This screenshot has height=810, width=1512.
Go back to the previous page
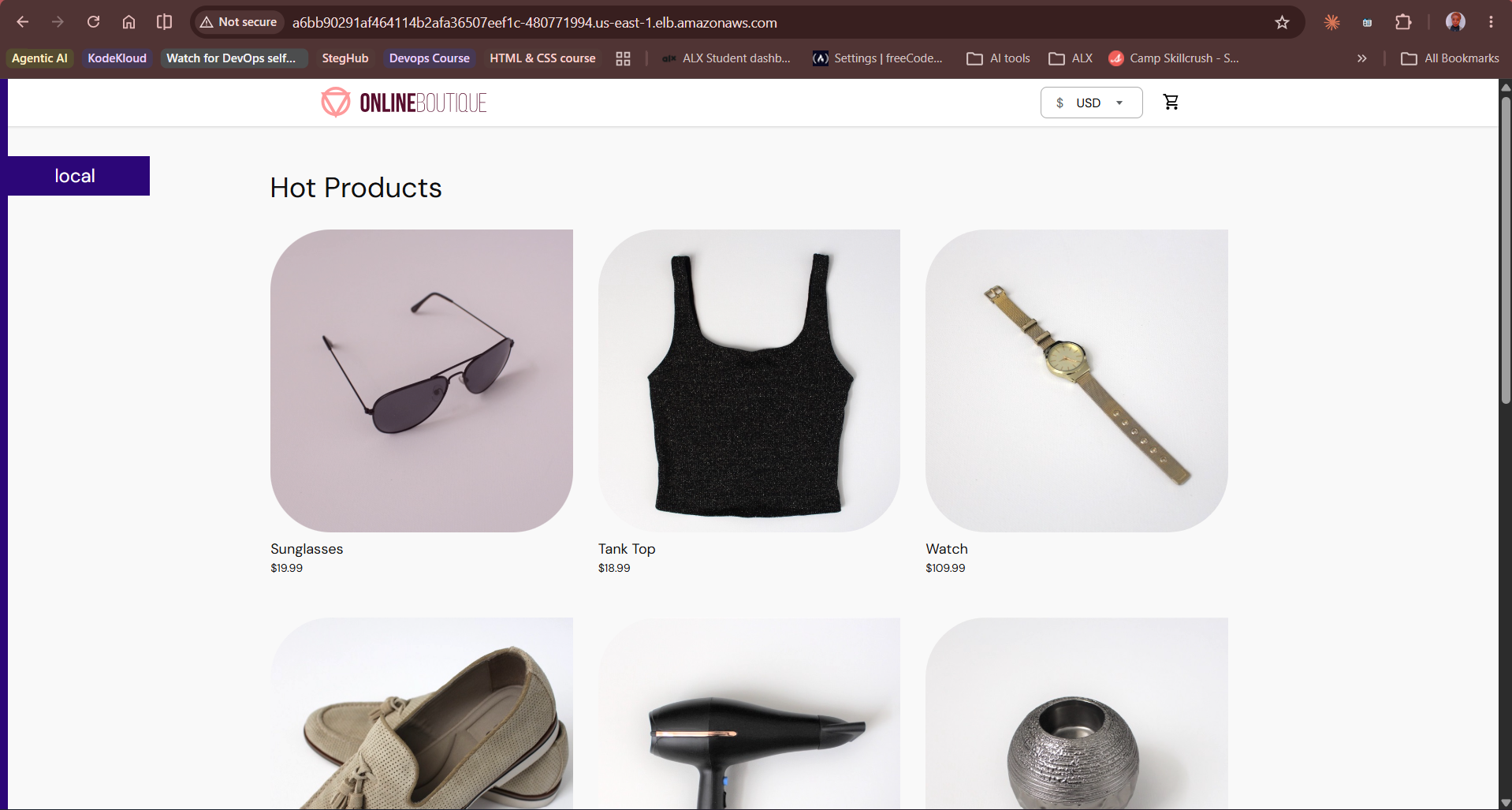[23, 22]
